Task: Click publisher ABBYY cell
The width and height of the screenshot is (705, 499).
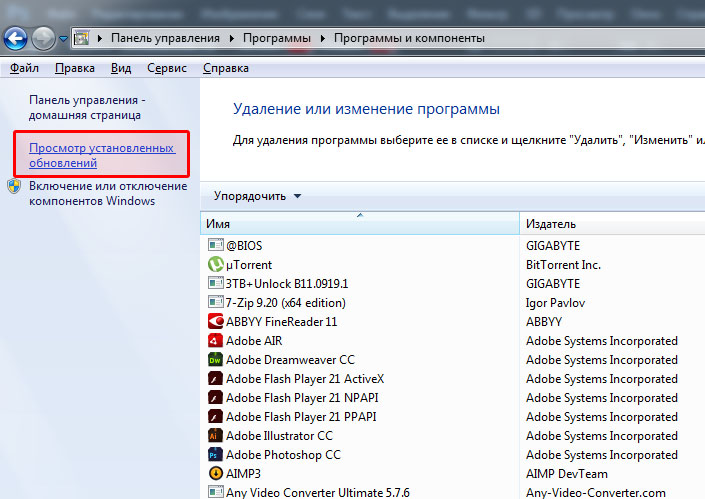Action: pyautogui.click(x=544, y=322)
